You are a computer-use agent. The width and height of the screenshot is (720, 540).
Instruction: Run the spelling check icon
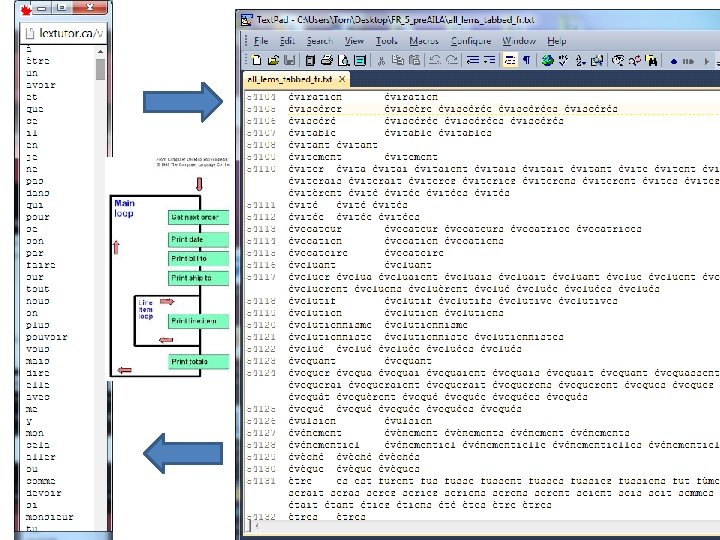[x=563, y=60]
